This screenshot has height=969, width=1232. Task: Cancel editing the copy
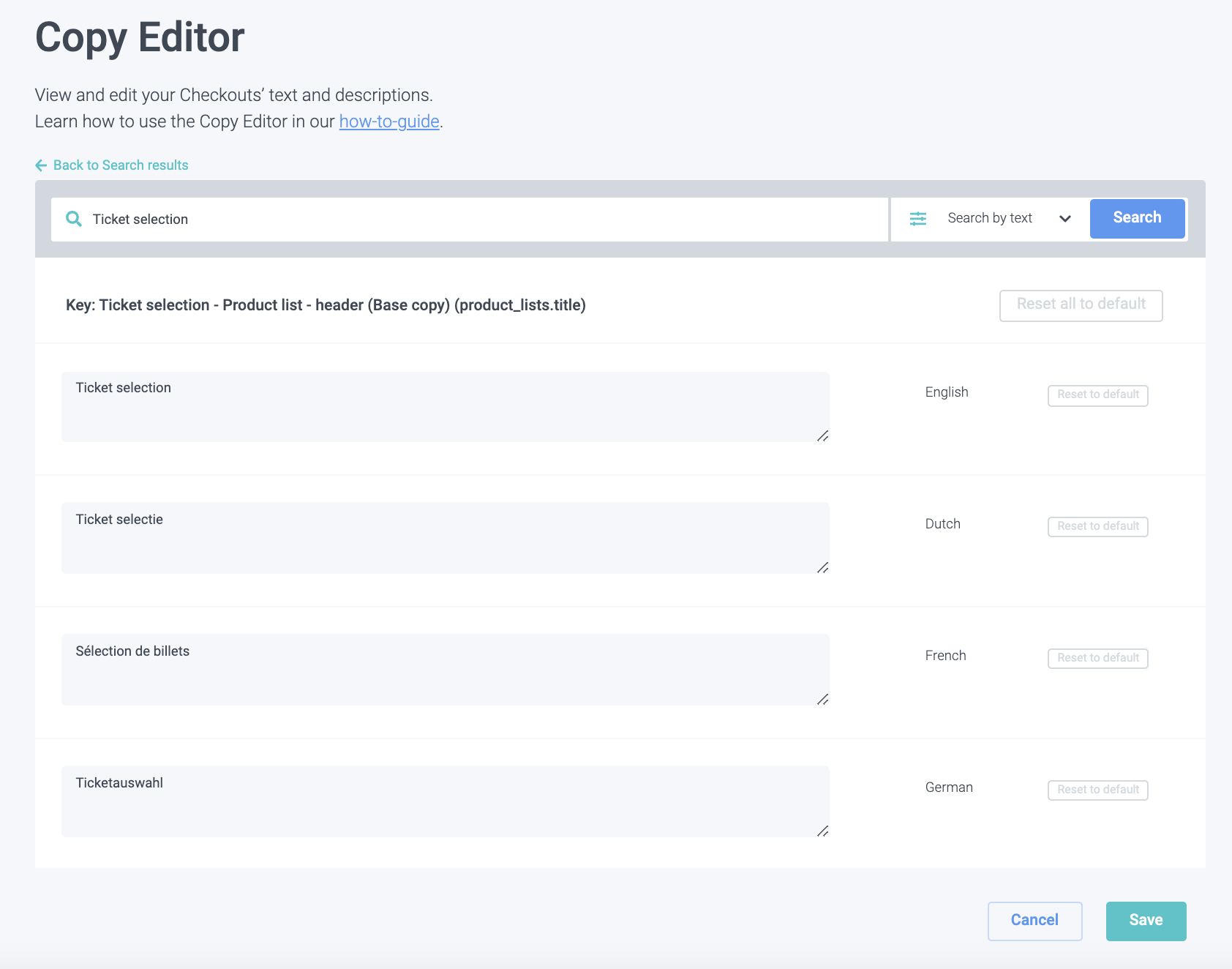[x=1034, y=921]
